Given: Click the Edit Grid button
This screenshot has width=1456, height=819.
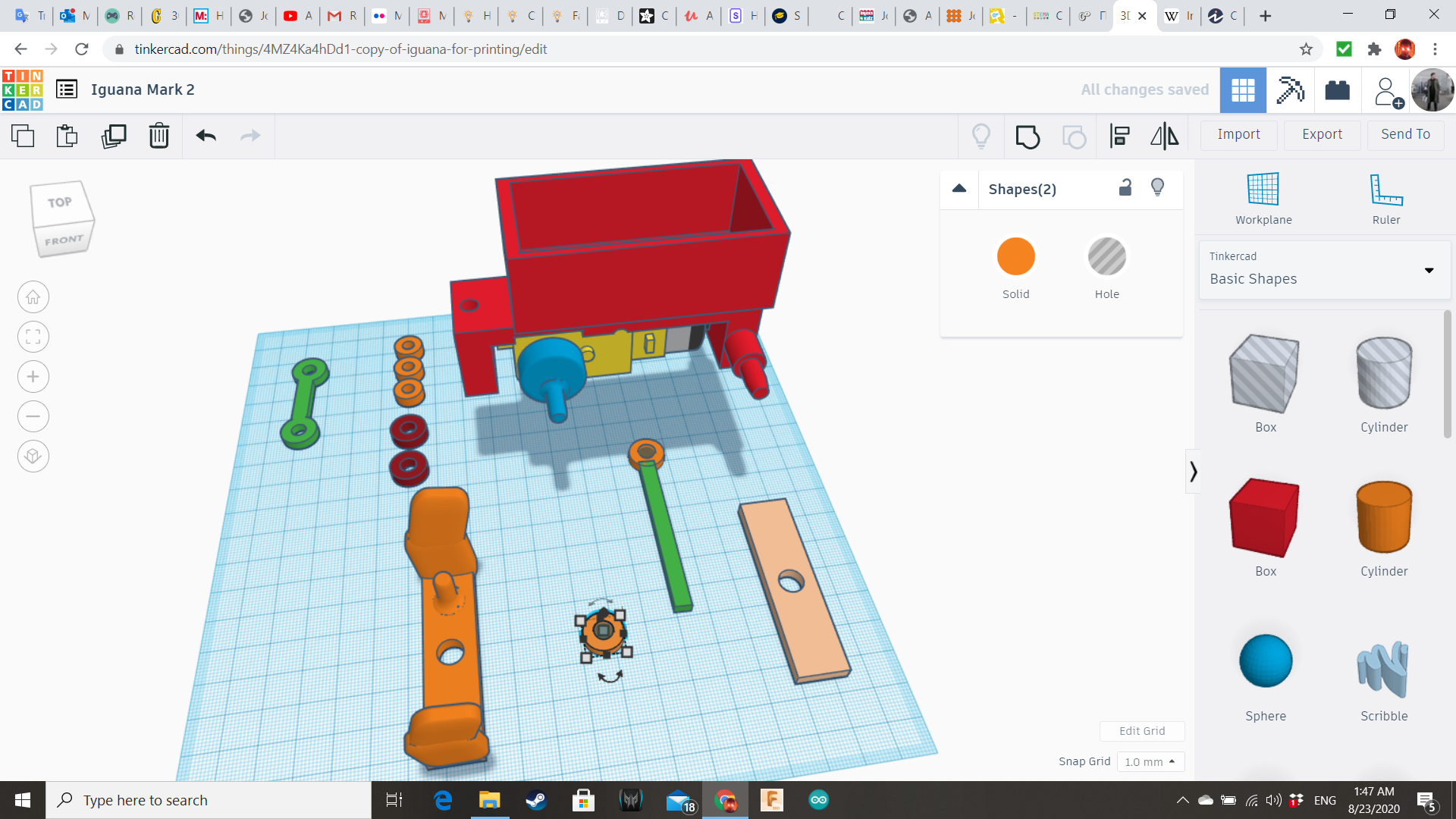Looking at the screenshot, I should click(x=1141, y=731).
